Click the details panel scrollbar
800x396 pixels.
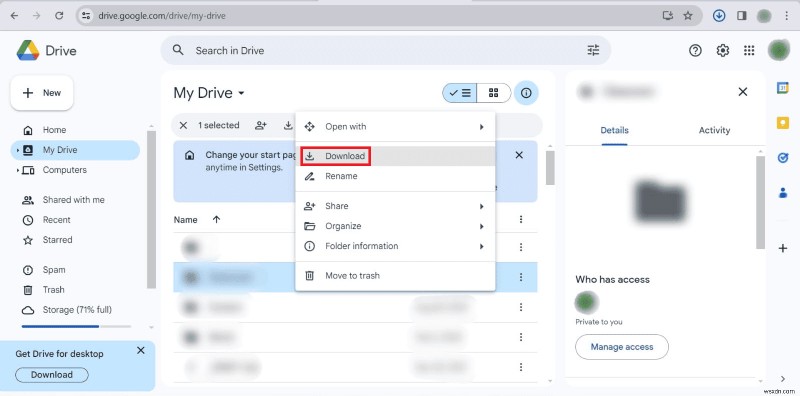pyautogui.click(x=760, y=202)
